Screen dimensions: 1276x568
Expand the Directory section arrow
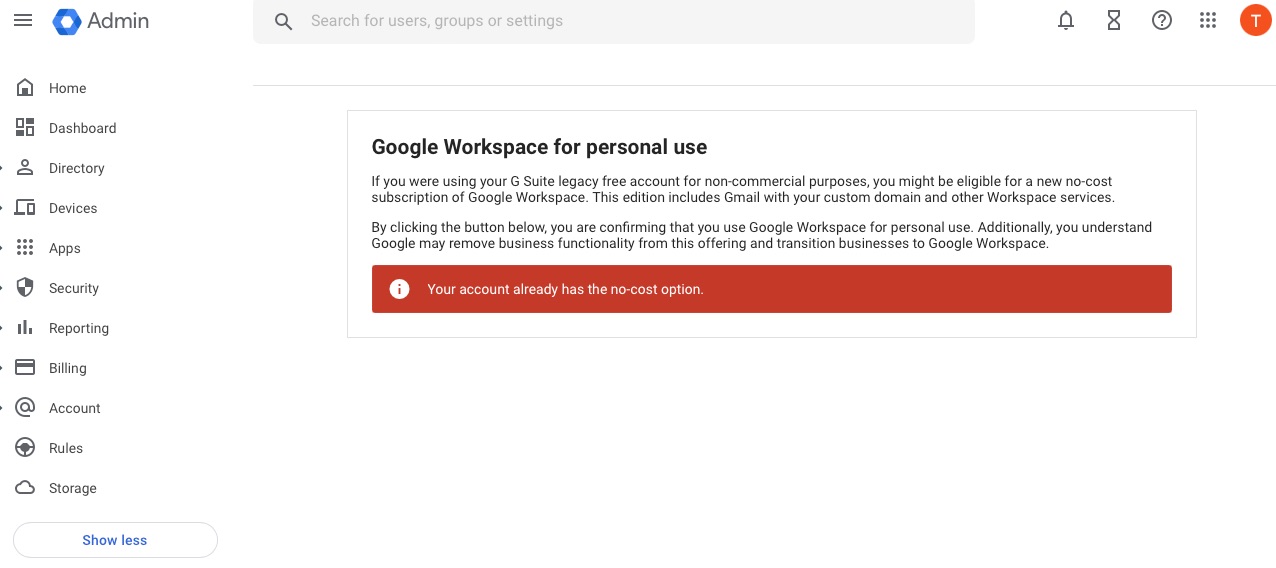pyautogui.click(x=3, y=168)
